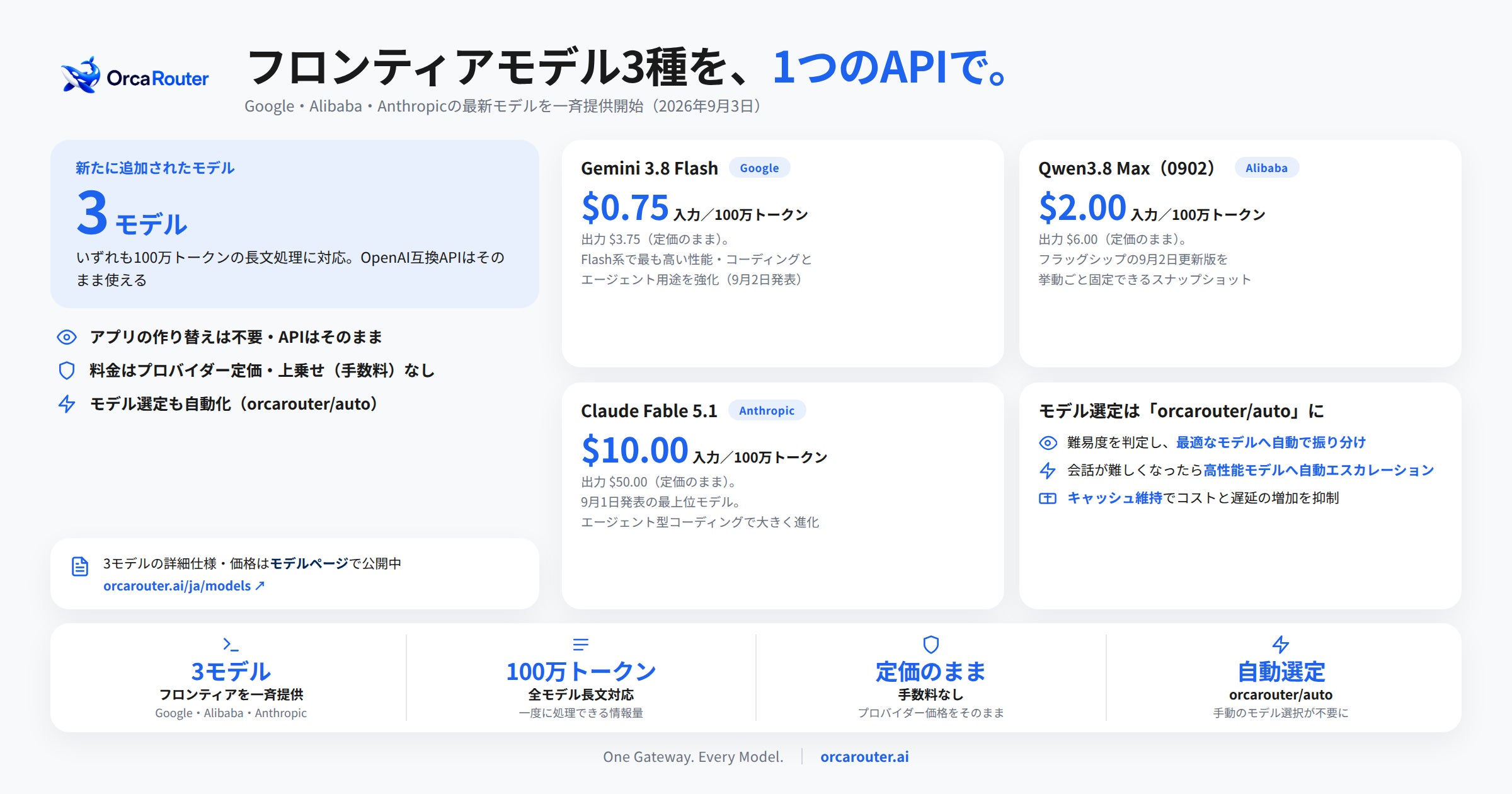Open the orcarouter.ai/ja/models link
Viewport: 1512px width, 794px height.
click(x=183, y=586)
